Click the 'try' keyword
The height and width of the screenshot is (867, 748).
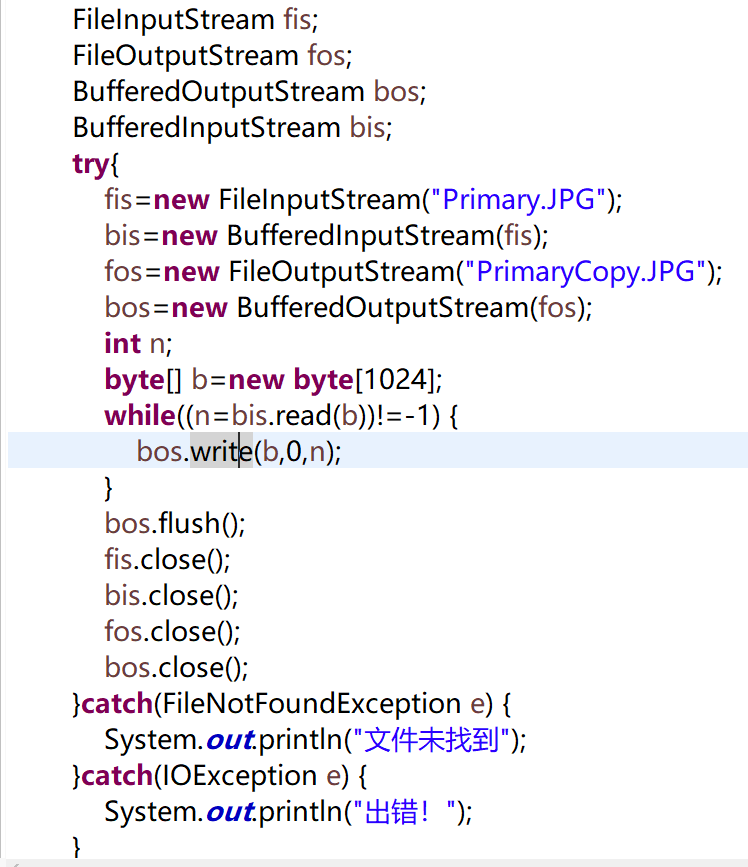click(x=91, y=164)
